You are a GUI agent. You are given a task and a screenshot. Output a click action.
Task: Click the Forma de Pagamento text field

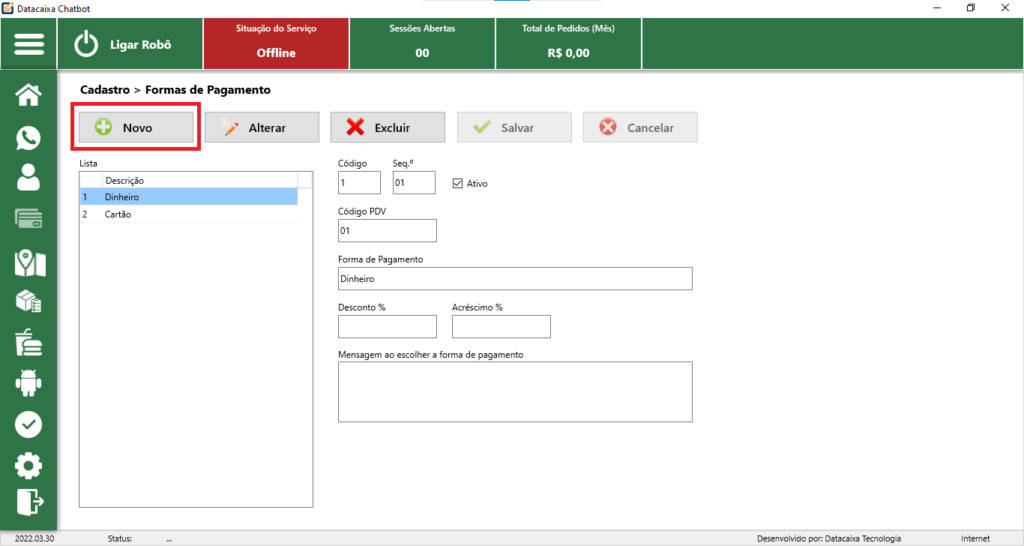pos(515,279)
